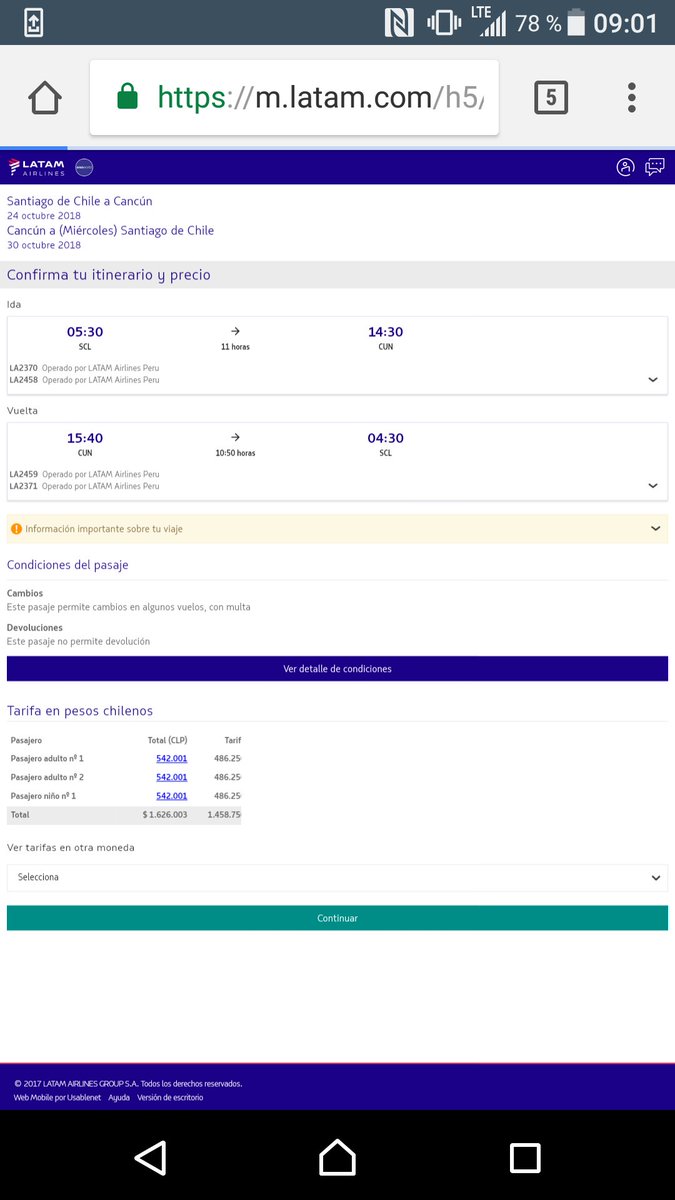The width and height of the screenshot is (675, 1200).
Task: Open 542.001 link for Pasajero adulto nº 1
Action: tap(171, 759)
